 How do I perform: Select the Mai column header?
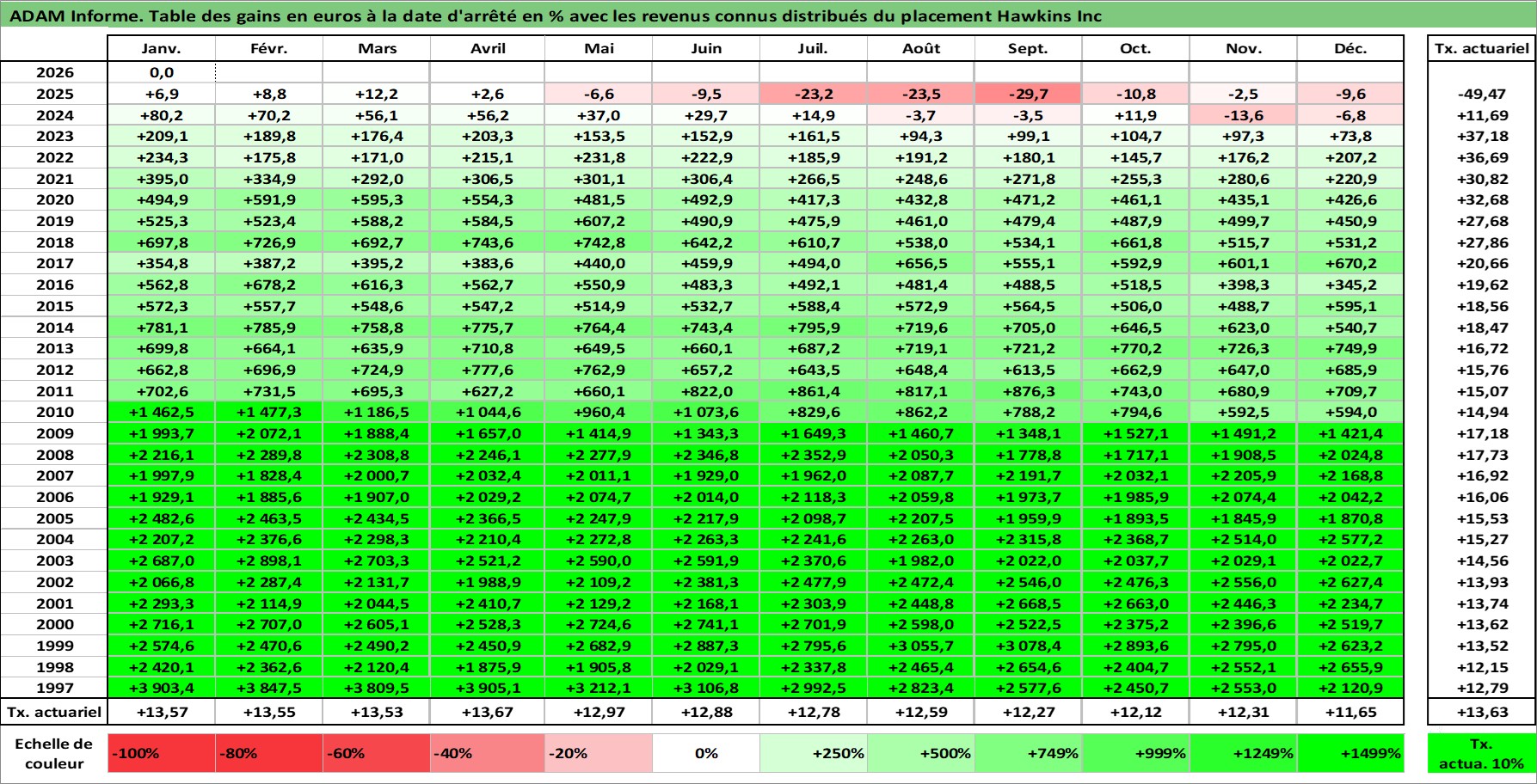[x=599, y=48]
